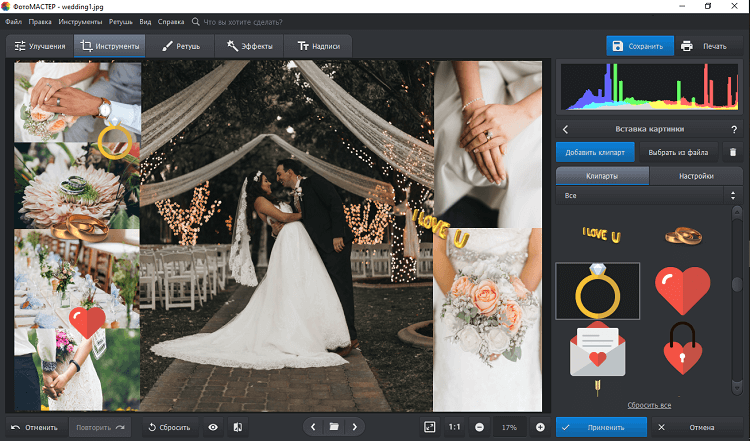
Task: Select the red heart sticker on the photo
Action: pos(87,321)
